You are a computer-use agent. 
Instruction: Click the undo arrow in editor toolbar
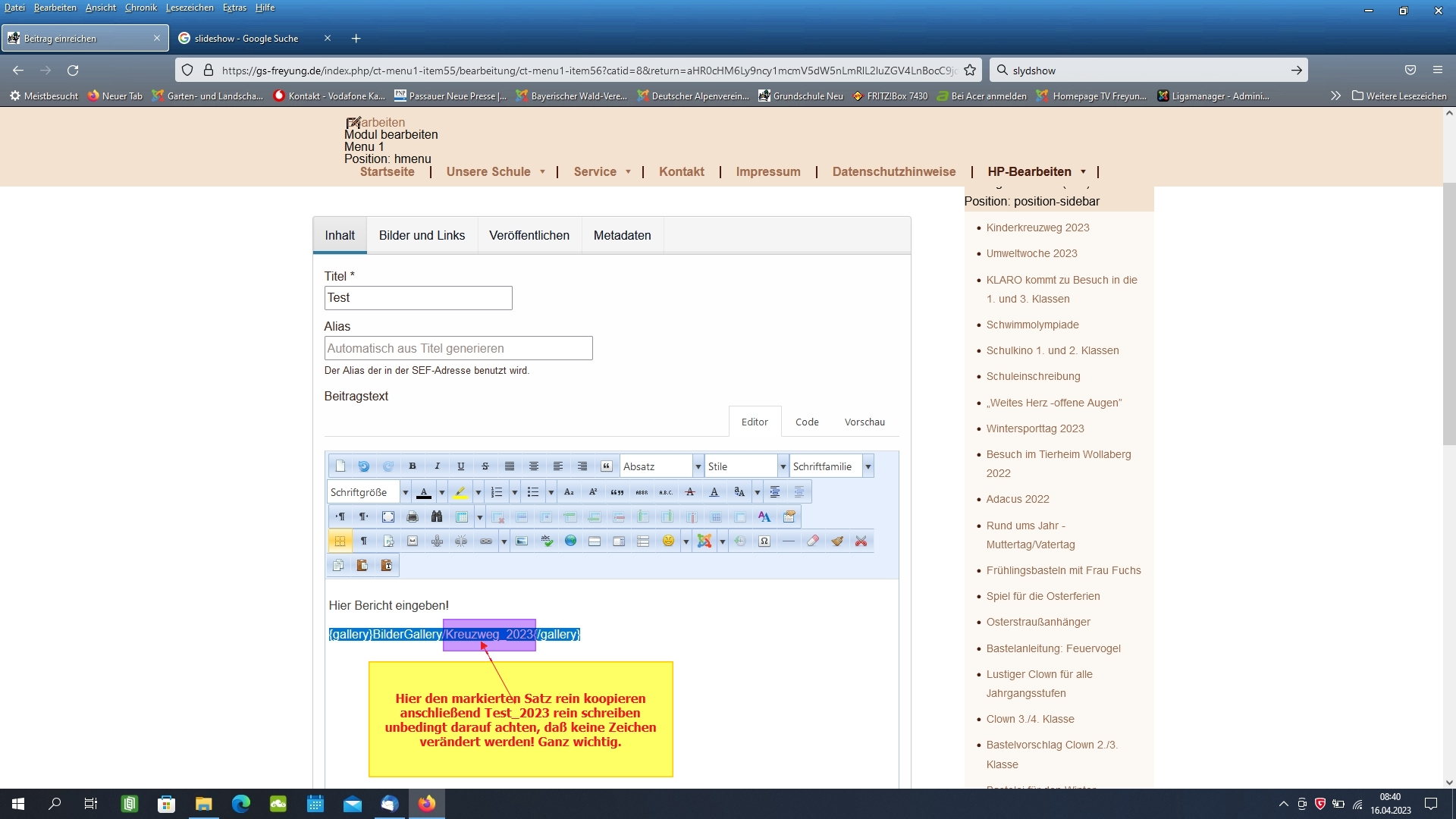click(363, 466)
